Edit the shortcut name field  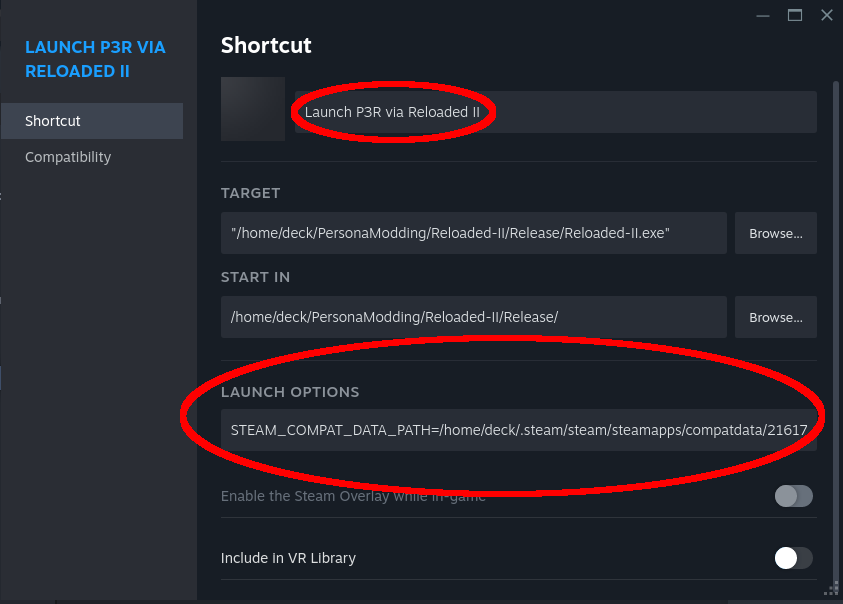555,112
